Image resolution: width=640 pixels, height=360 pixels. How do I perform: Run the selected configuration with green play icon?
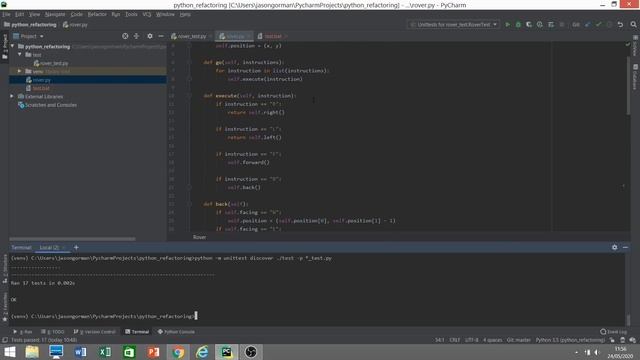[507, 24]
